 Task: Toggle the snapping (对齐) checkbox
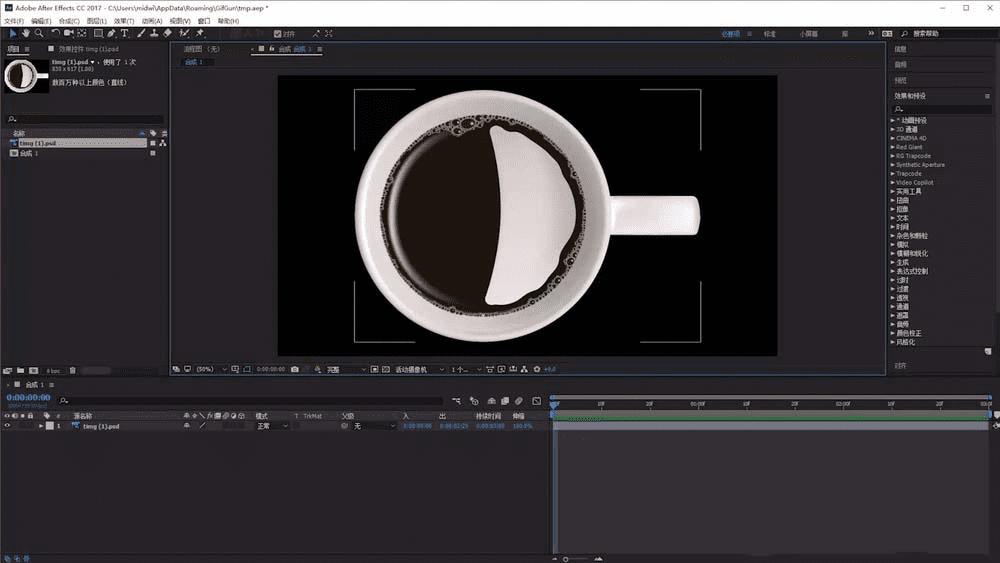pyautogui.click(x=278, y=33)
